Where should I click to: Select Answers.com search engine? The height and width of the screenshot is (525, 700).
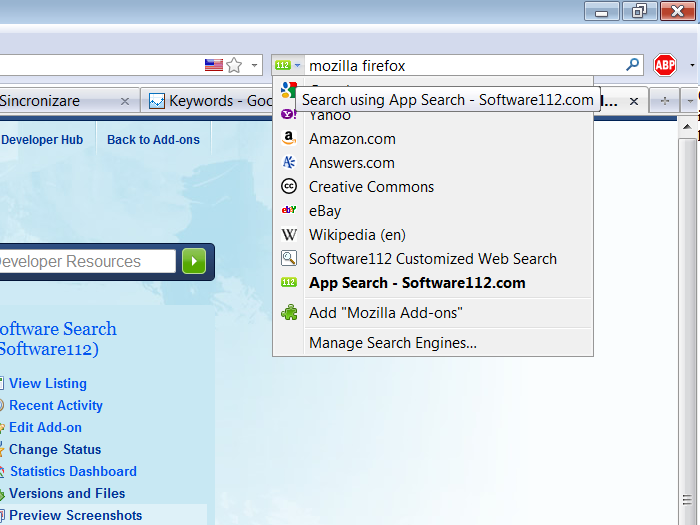point(433,163)
